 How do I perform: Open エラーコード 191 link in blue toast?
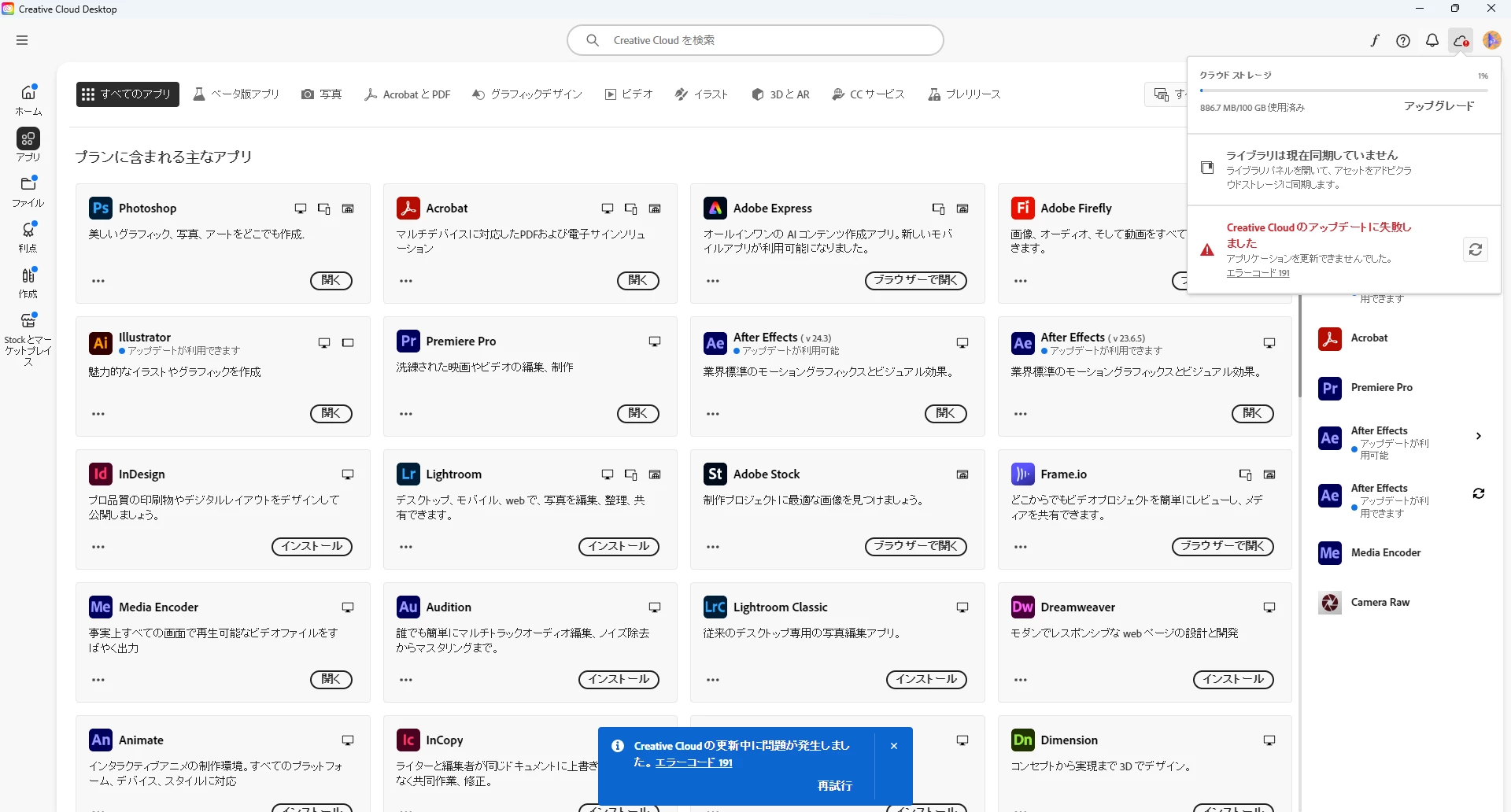[693, 762]
